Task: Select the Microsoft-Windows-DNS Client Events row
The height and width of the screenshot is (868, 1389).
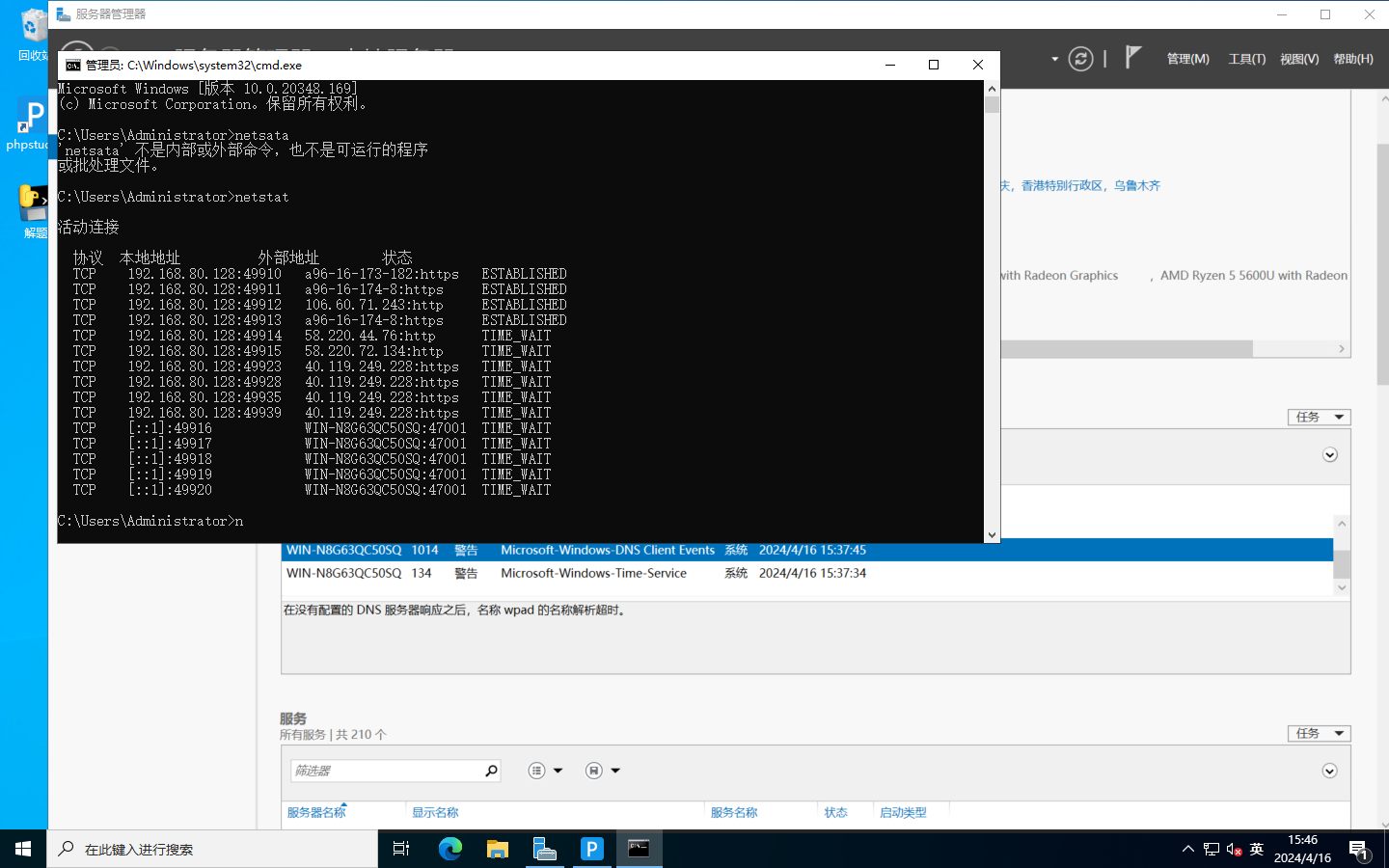Action: 806,550
